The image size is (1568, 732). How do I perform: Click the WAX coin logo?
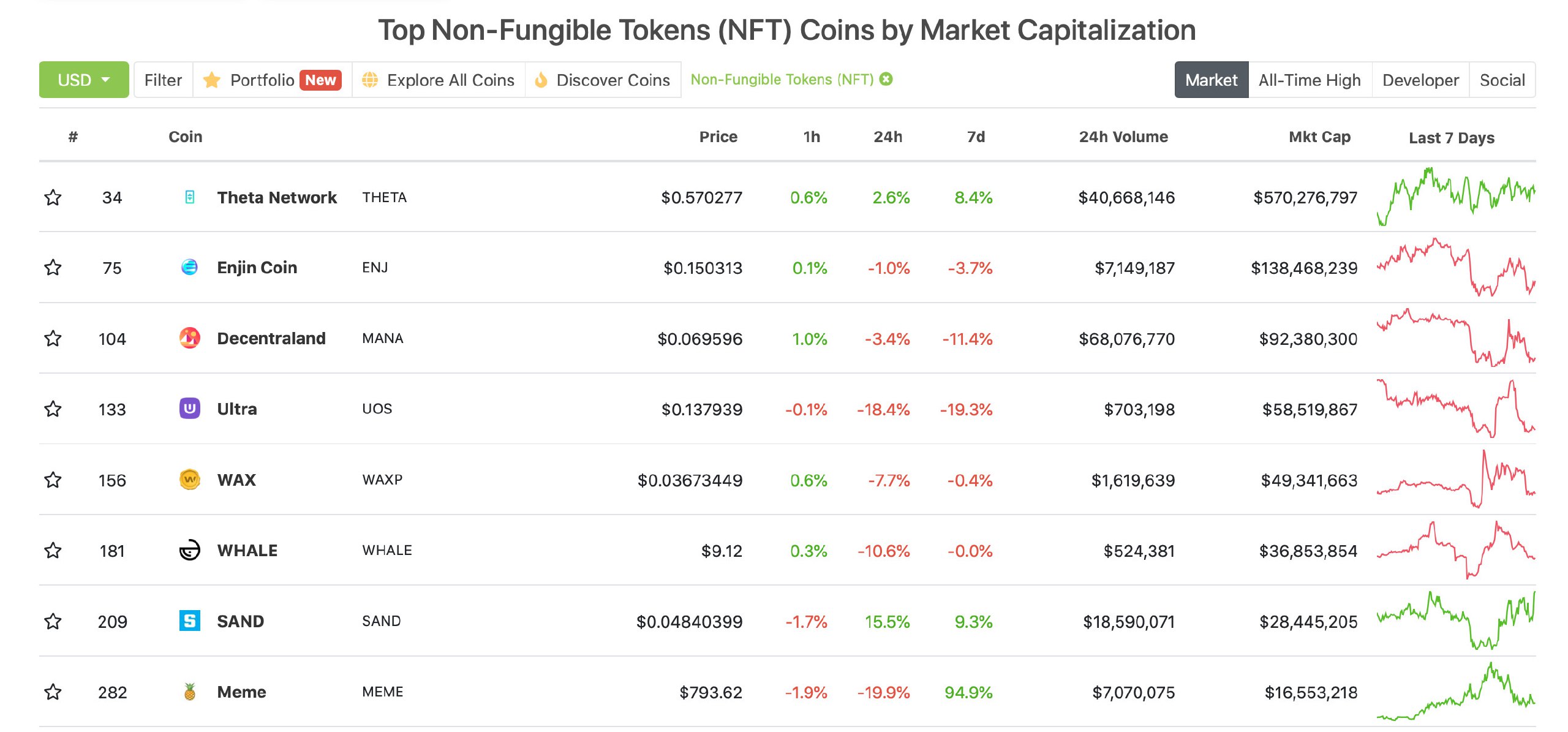click(x=190, y=480)
